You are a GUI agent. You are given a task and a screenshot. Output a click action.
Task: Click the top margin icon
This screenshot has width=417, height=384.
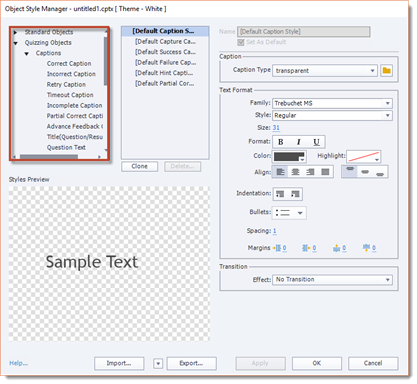[x=337, y=248]
